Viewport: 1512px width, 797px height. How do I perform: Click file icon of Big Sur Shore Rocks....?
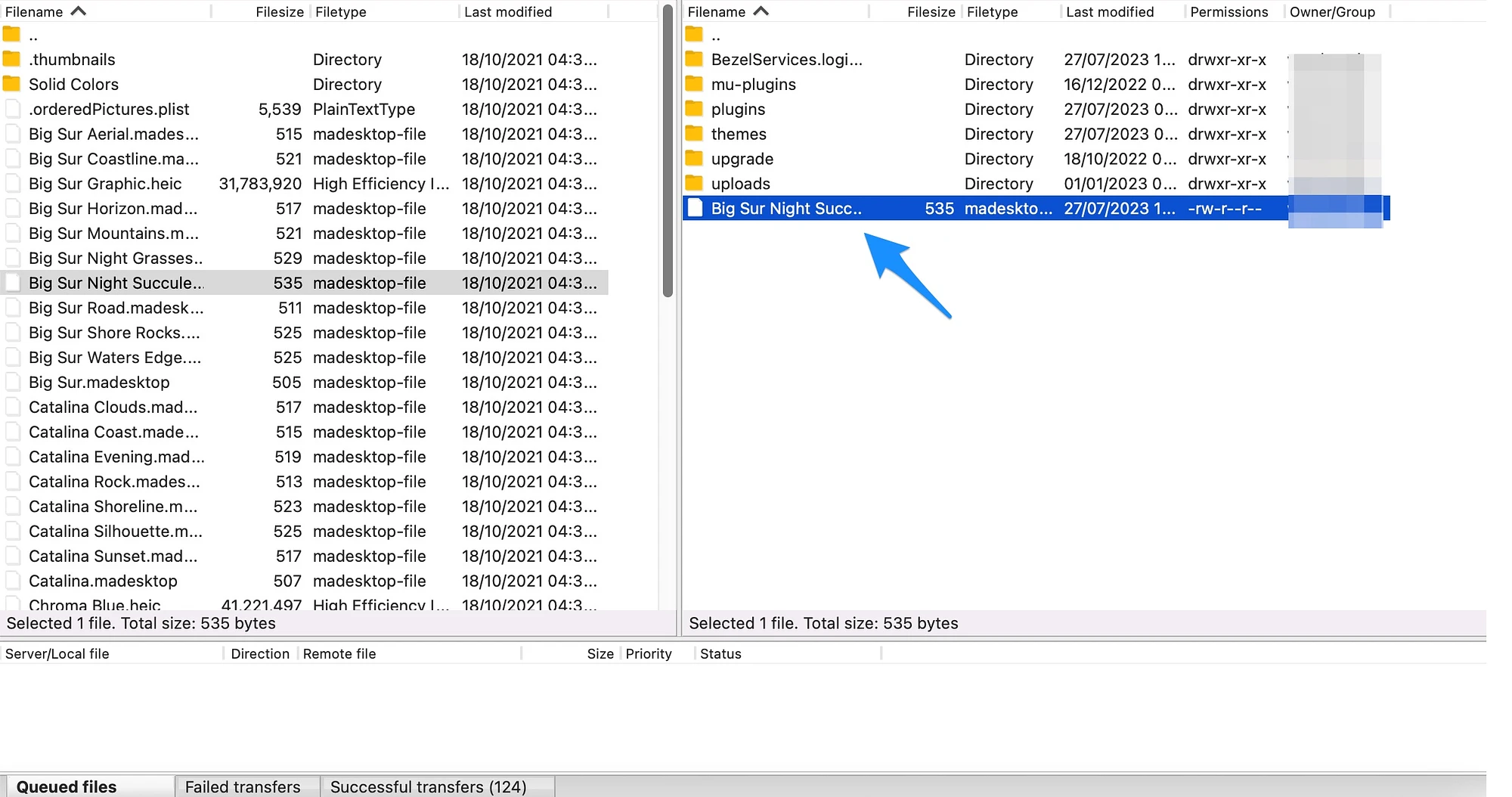(13, 333)
